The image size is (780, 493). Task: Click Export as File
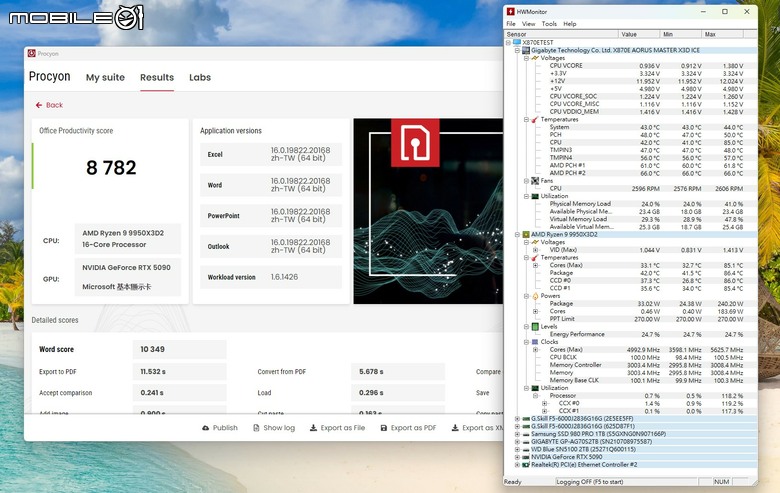tap(337, 427)
